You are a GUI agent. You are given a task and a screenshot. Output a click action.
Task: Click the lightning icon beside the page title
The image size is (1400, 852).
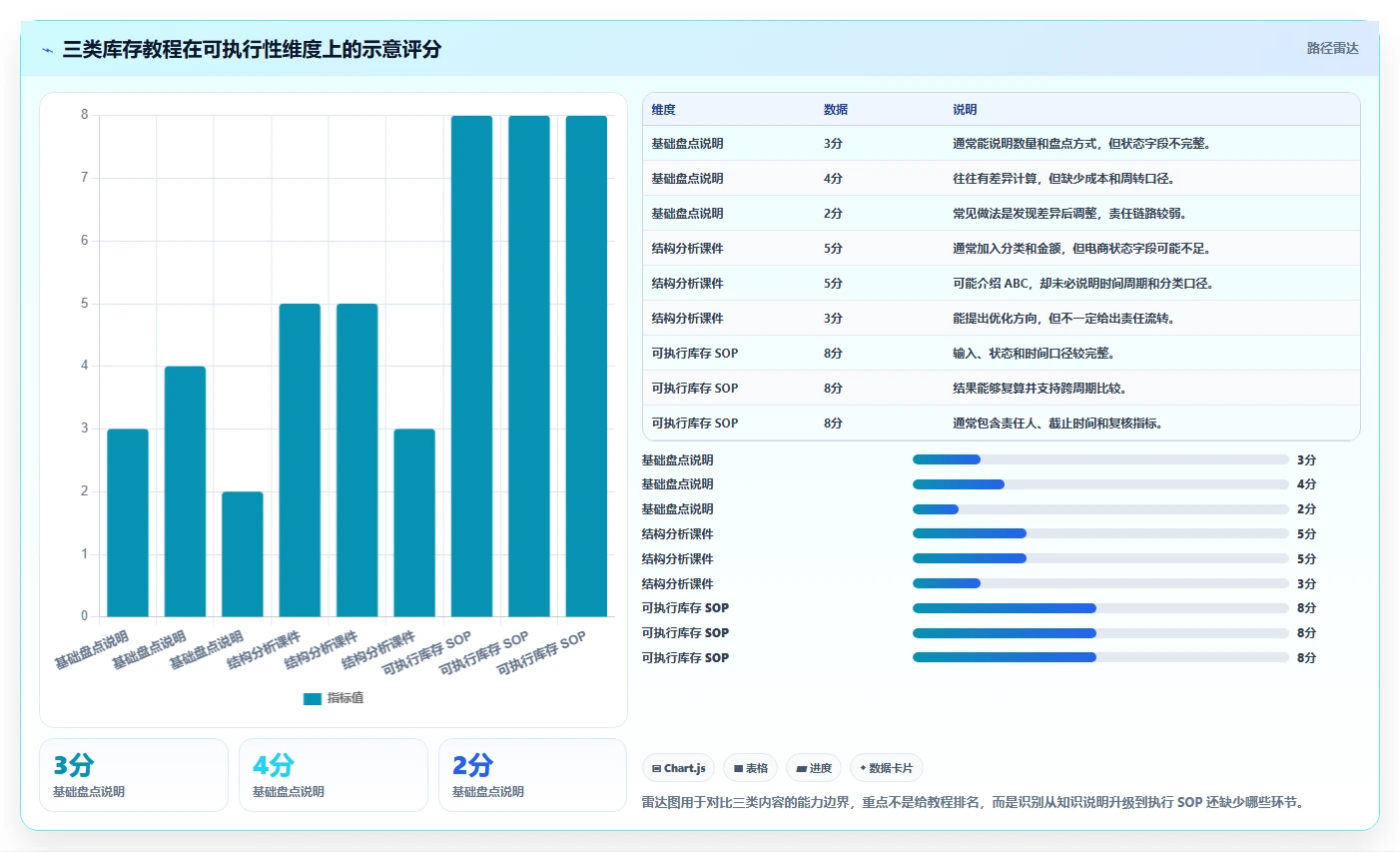[47, 50]
